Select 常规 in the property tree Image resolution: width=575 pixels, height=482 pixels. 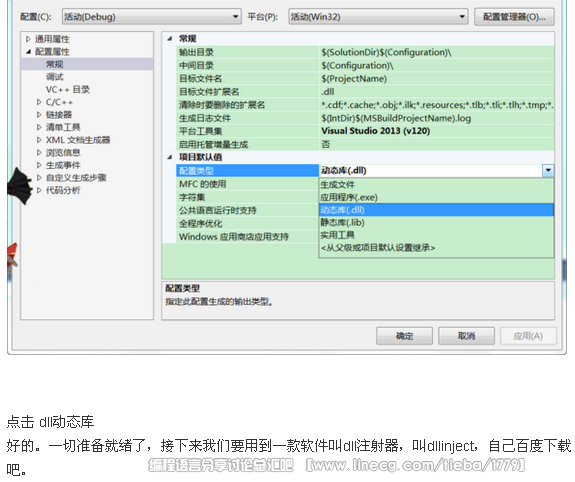point(55,64)
